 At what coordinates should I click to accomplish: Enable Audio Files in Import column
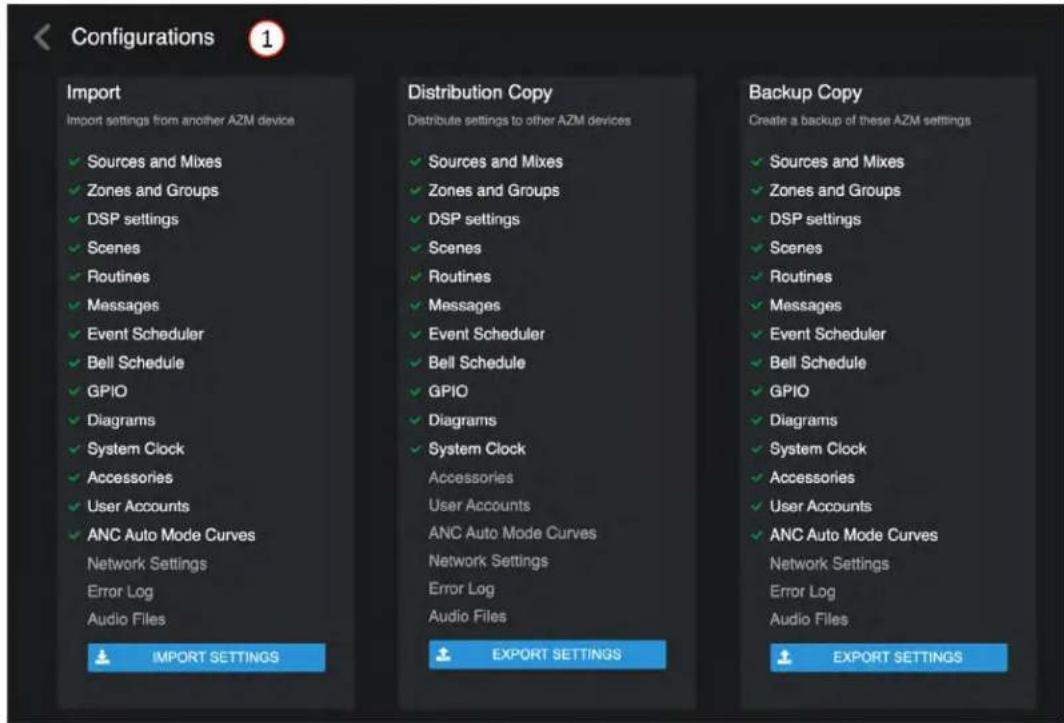(126, 619)
